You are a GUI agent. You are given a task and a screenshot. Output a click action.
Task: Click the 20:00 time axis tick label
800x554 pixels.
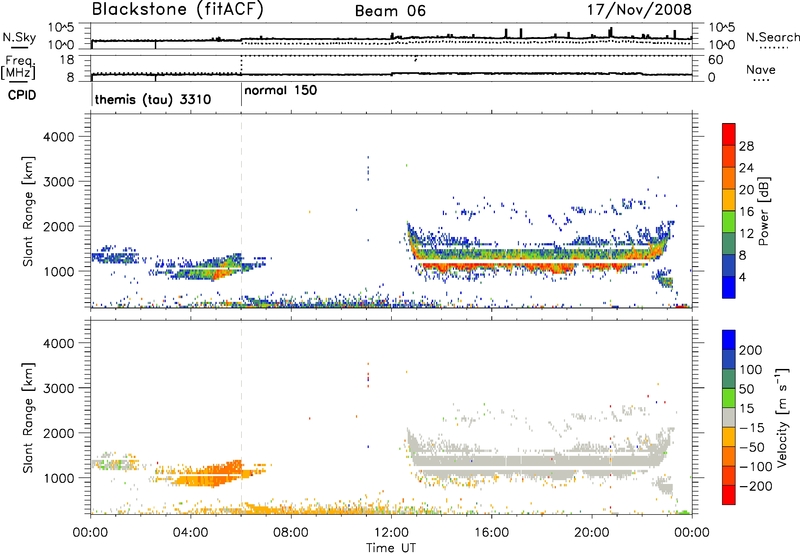591,533
